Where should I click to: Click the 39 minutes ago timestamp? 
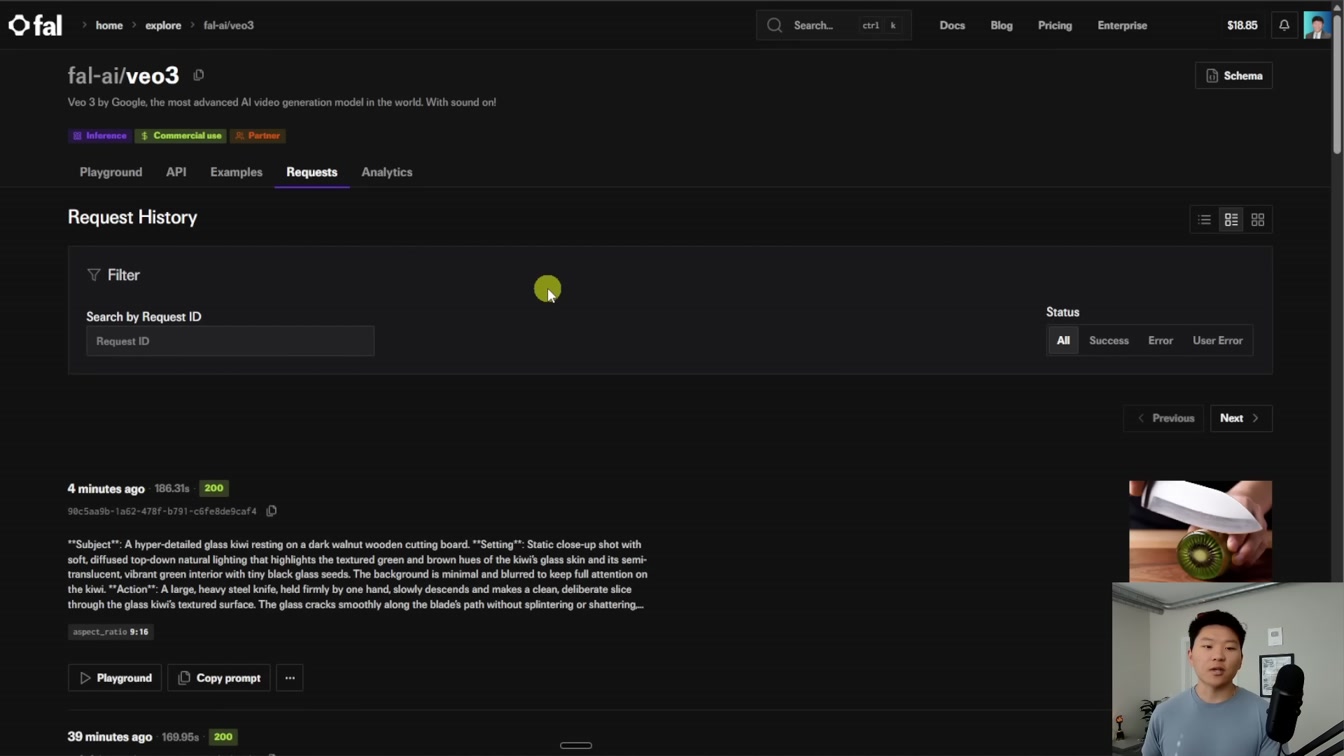[x=110, y=737]
